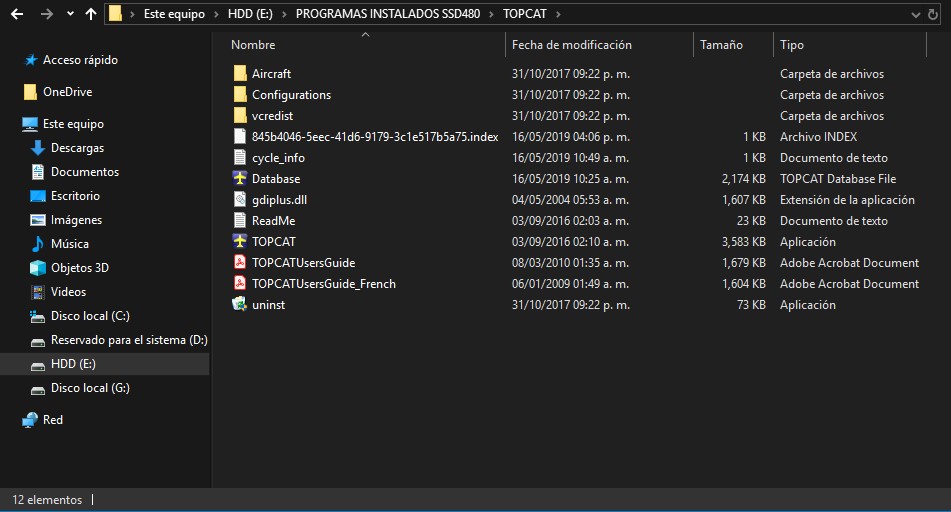Click the '3,583 KB' size cell

point(744,241)
